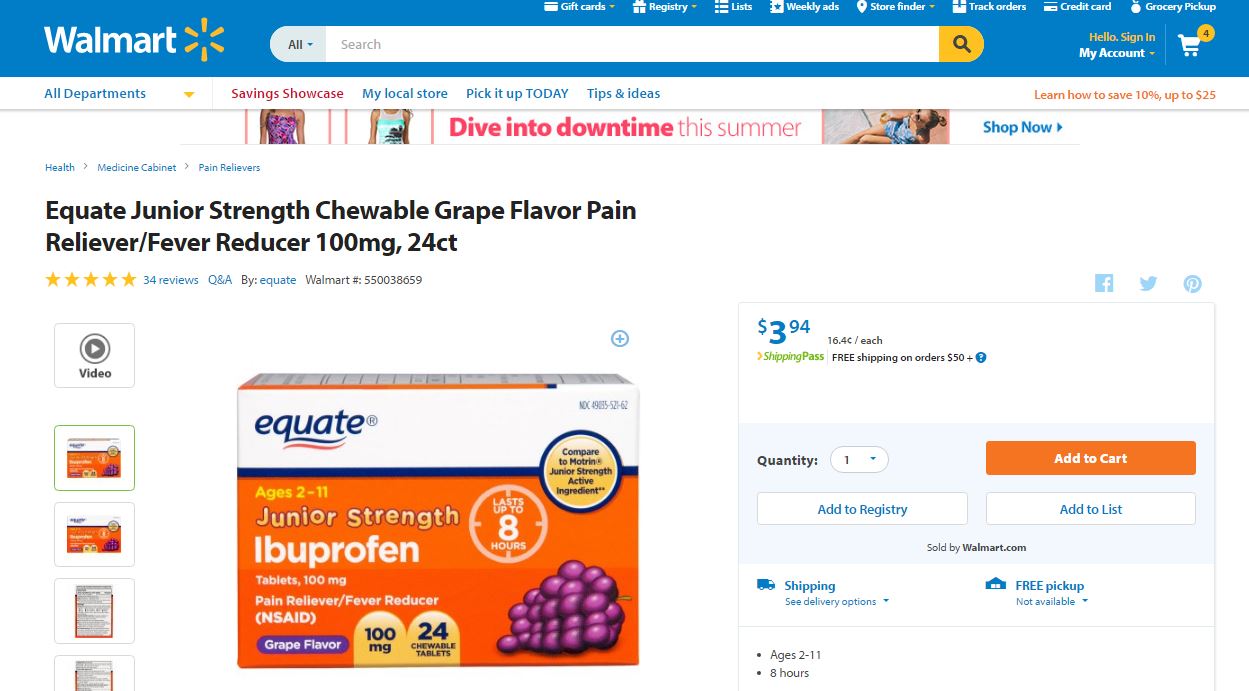1249x691 pixels.
Task: Open My Account dropdown
Action: (1117, 53)
